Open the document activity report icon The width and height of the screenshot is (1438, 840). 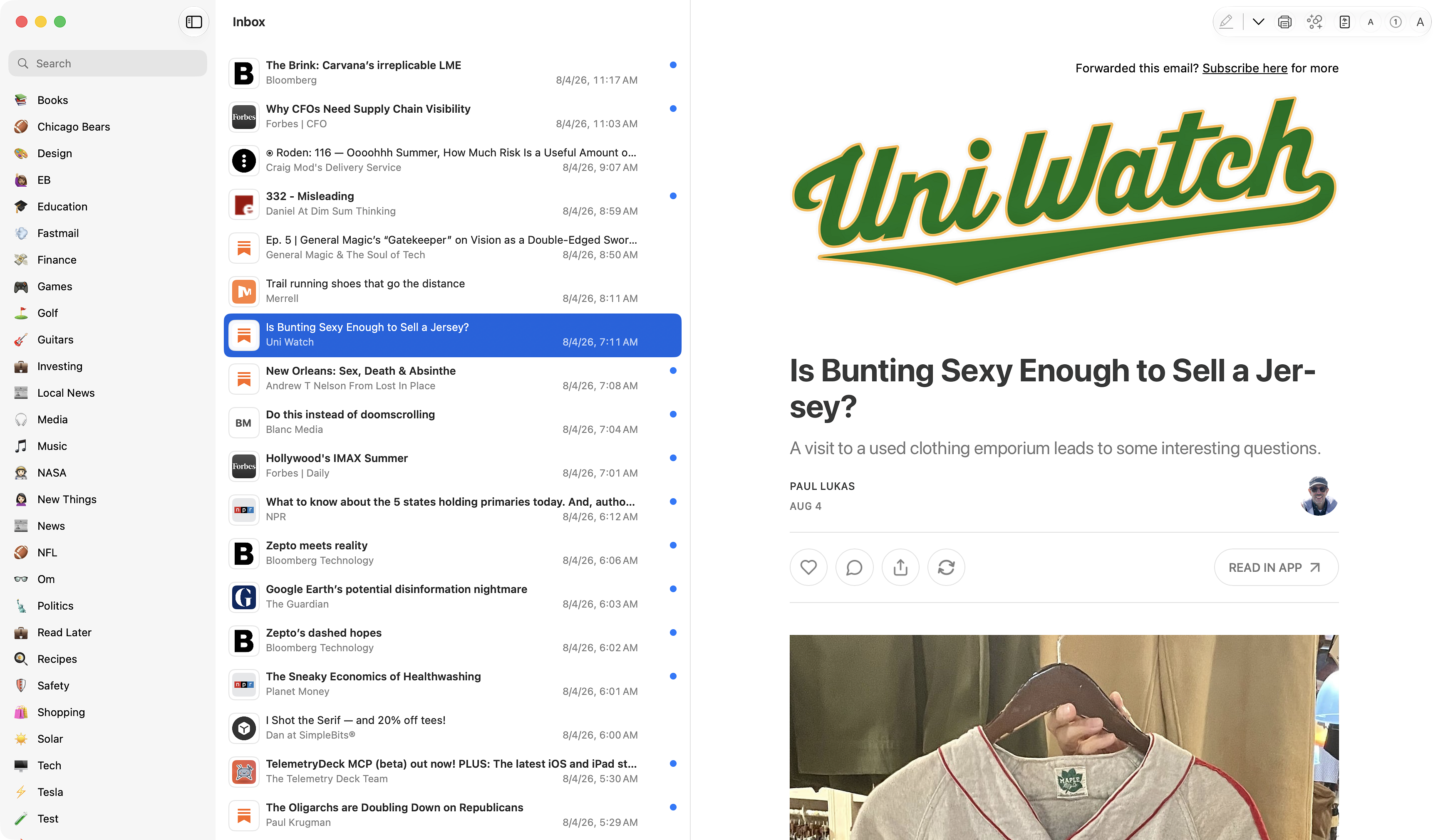1344,22
